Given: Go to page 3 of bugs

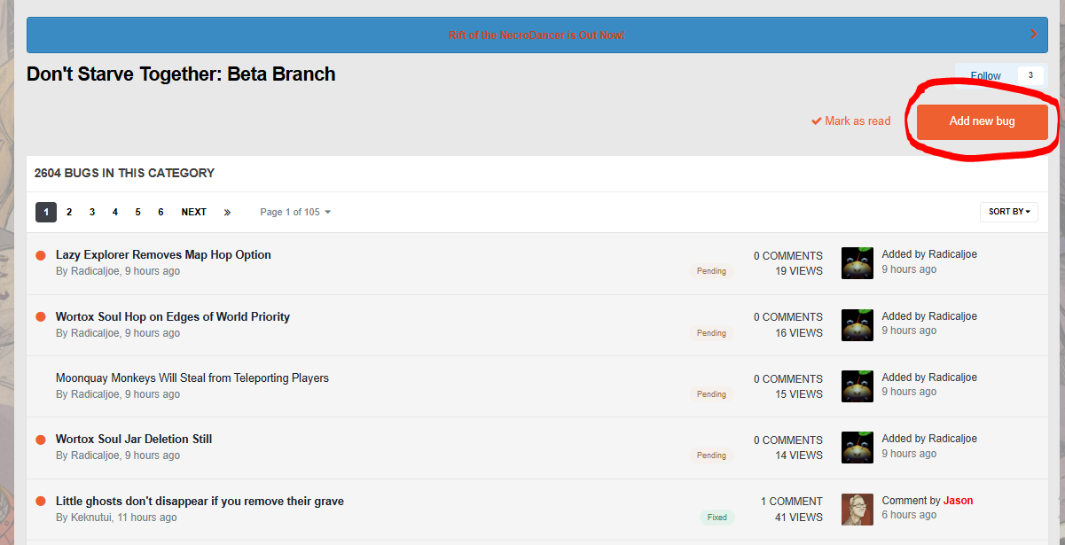Looking at the screenshot, I should coord(92,212).
